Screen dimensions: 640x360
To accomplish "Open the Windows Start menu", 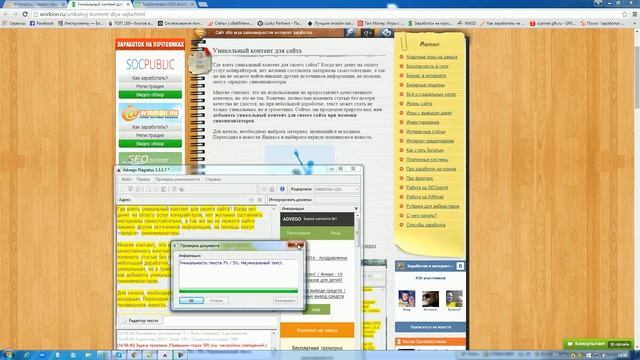I will click(x=8, y=355).
